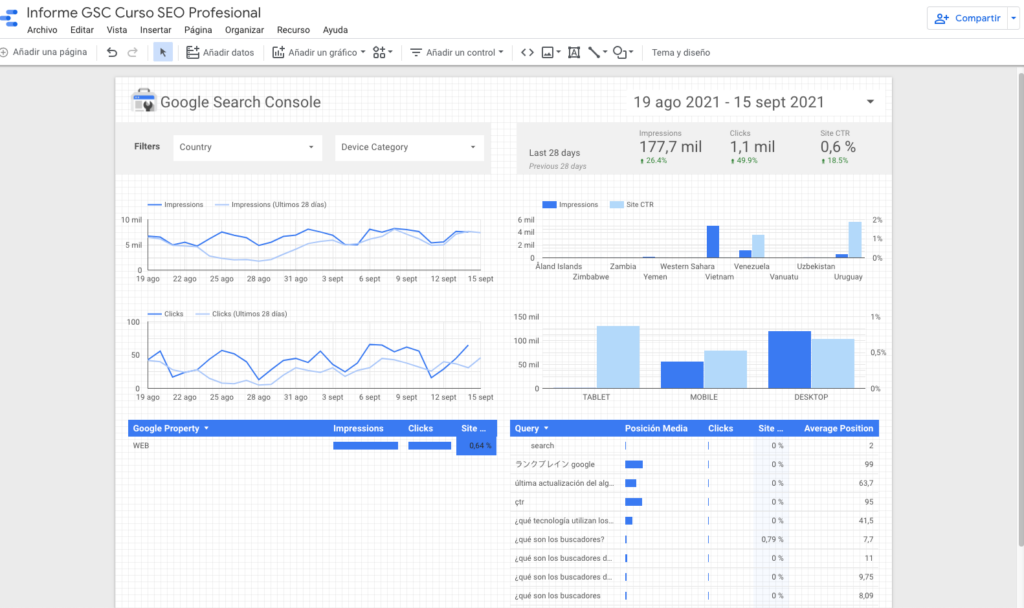Click the TABLET light blue CTR bar
The image size is (1024, 608).
point(618,357)
